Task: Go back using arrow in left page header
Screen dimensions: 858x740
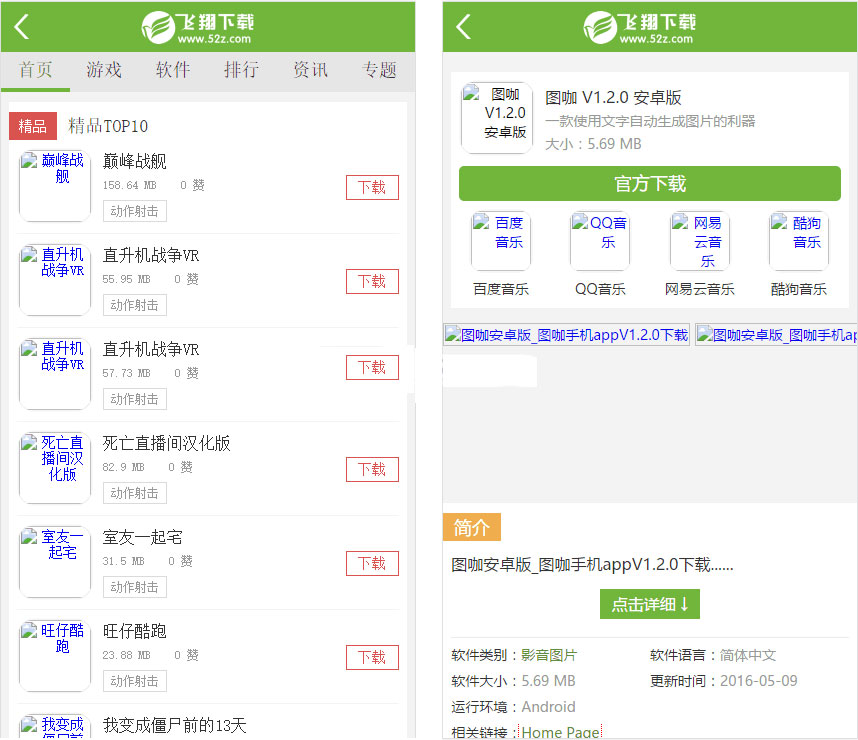Action: tap(22, 26)
